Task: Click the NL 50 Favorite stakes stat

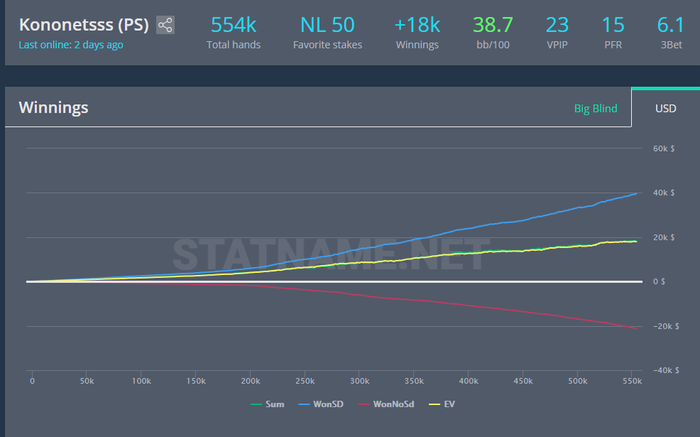Action: tap(328, 32)
